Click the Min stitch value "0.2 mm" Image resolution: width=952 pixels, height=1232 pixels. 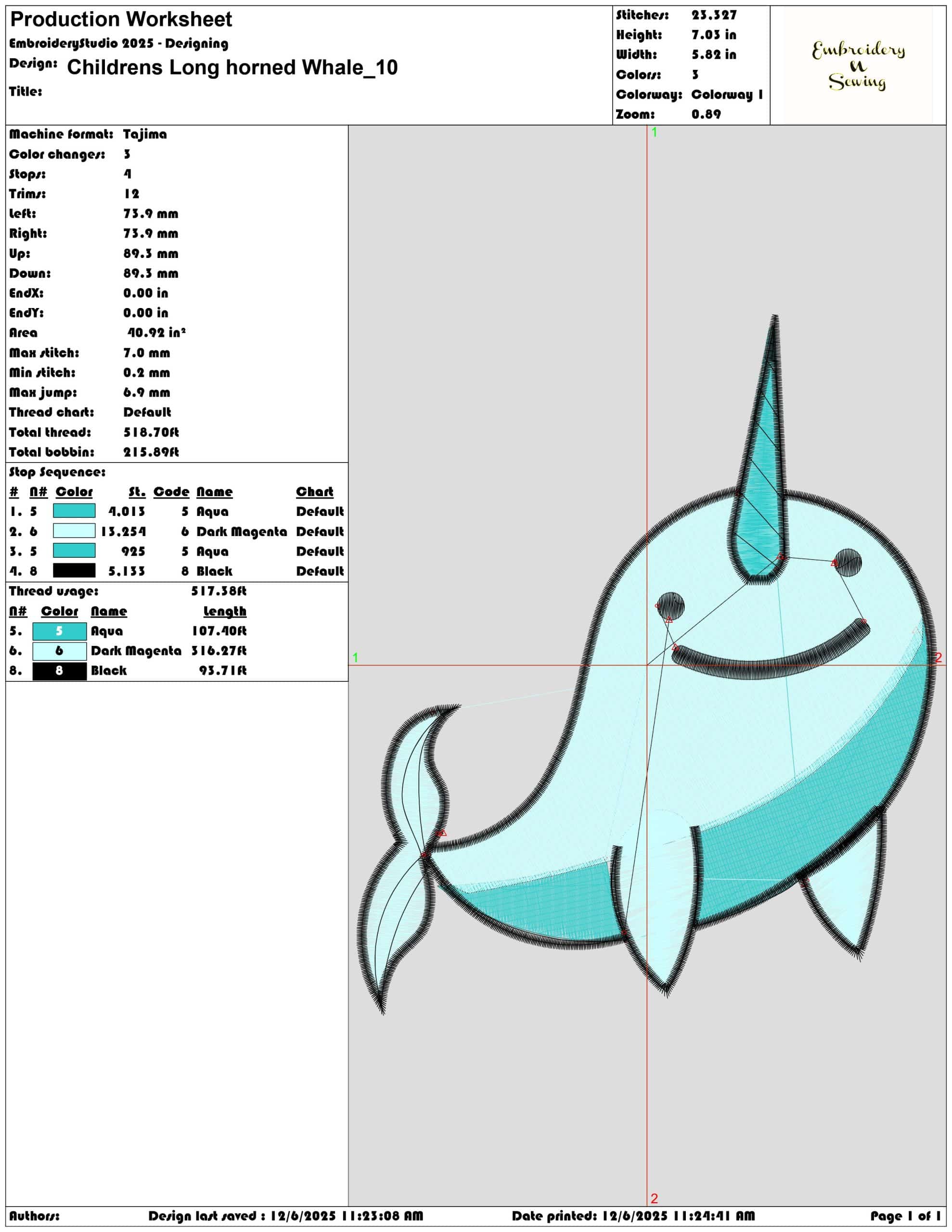click(x=147, y=373)
